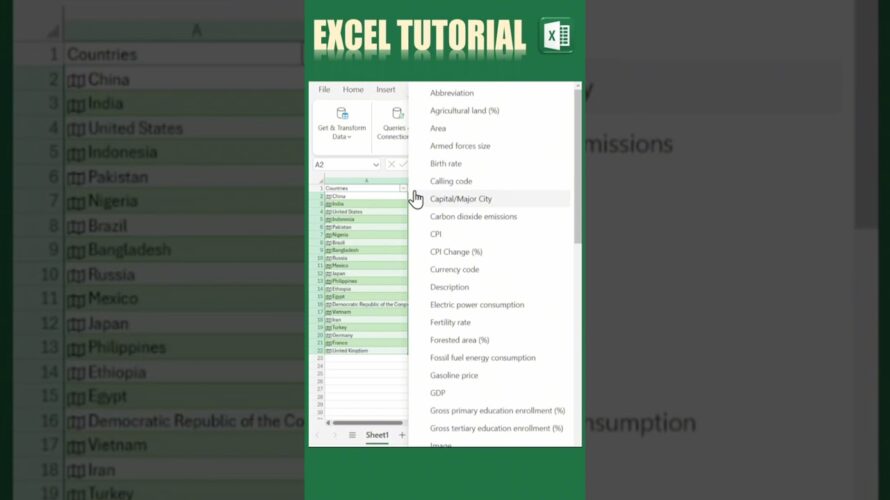Screen dimensions: 890x500
Task: Select Gross tertiary education enrollment (%)
Action: 497,428
